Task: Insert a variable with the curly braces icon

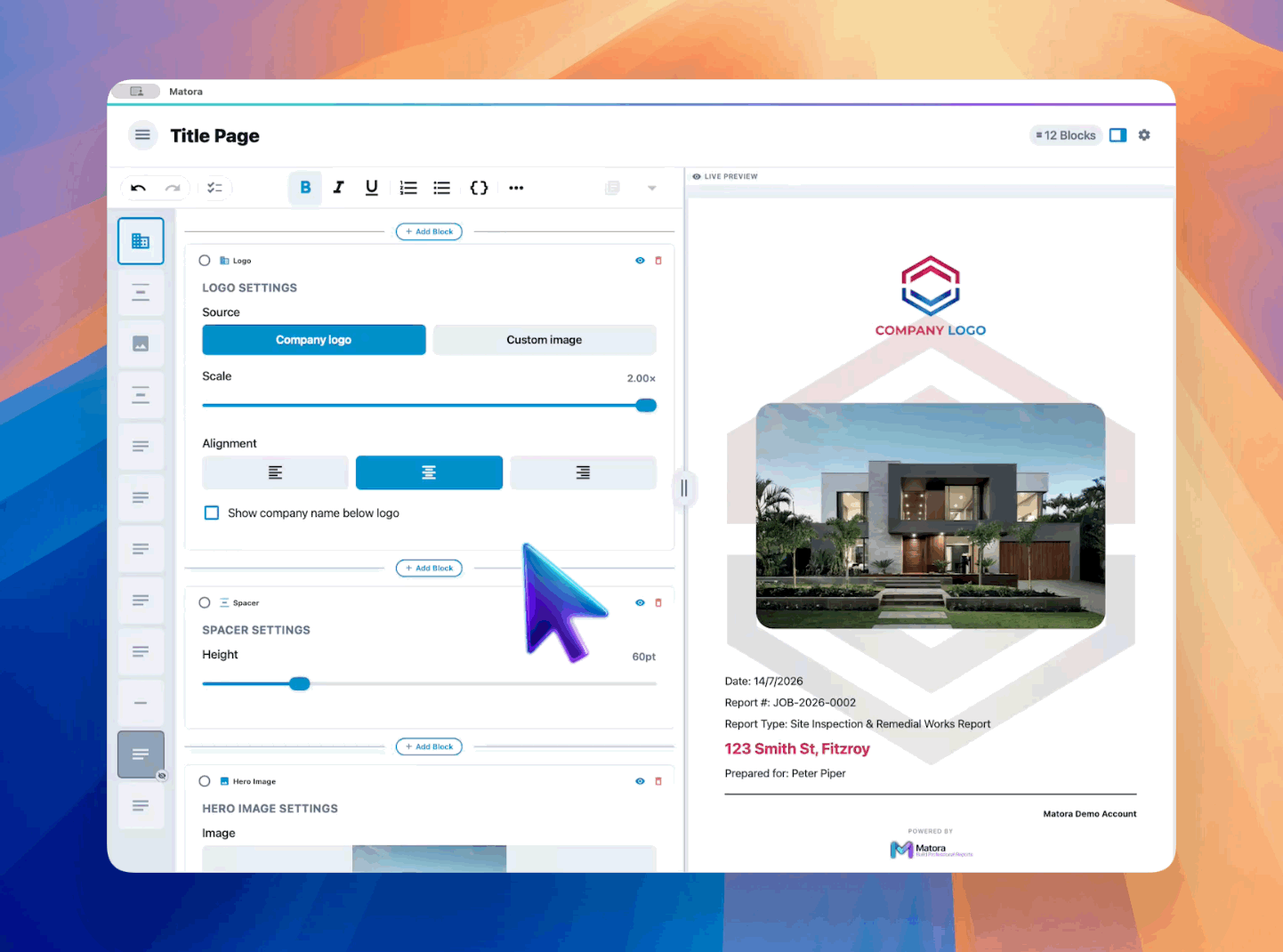Action: tap(479, 188)
